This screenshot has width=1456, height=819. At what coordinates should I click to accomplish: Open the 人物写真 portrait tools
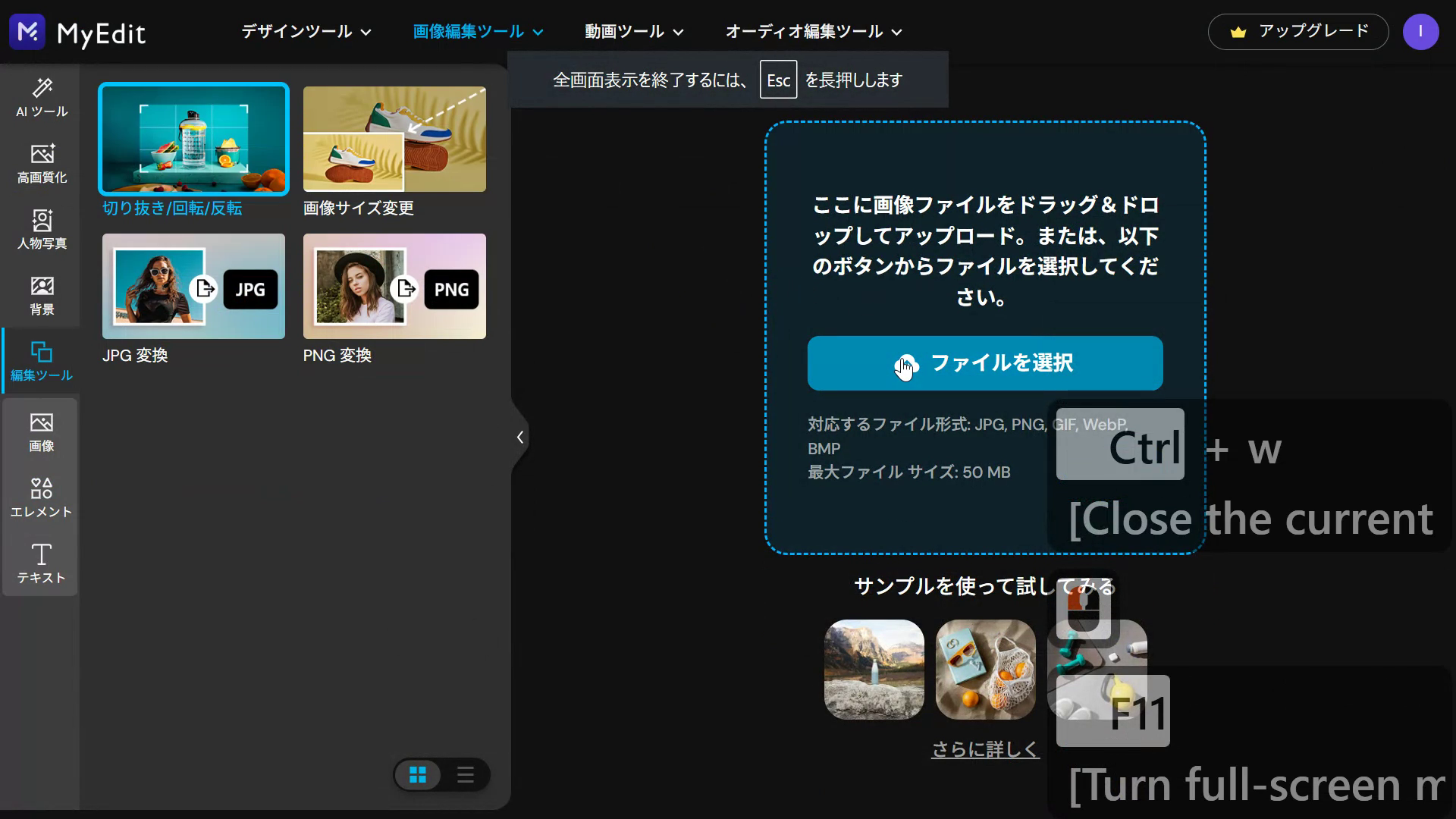[x=42, y=230]
